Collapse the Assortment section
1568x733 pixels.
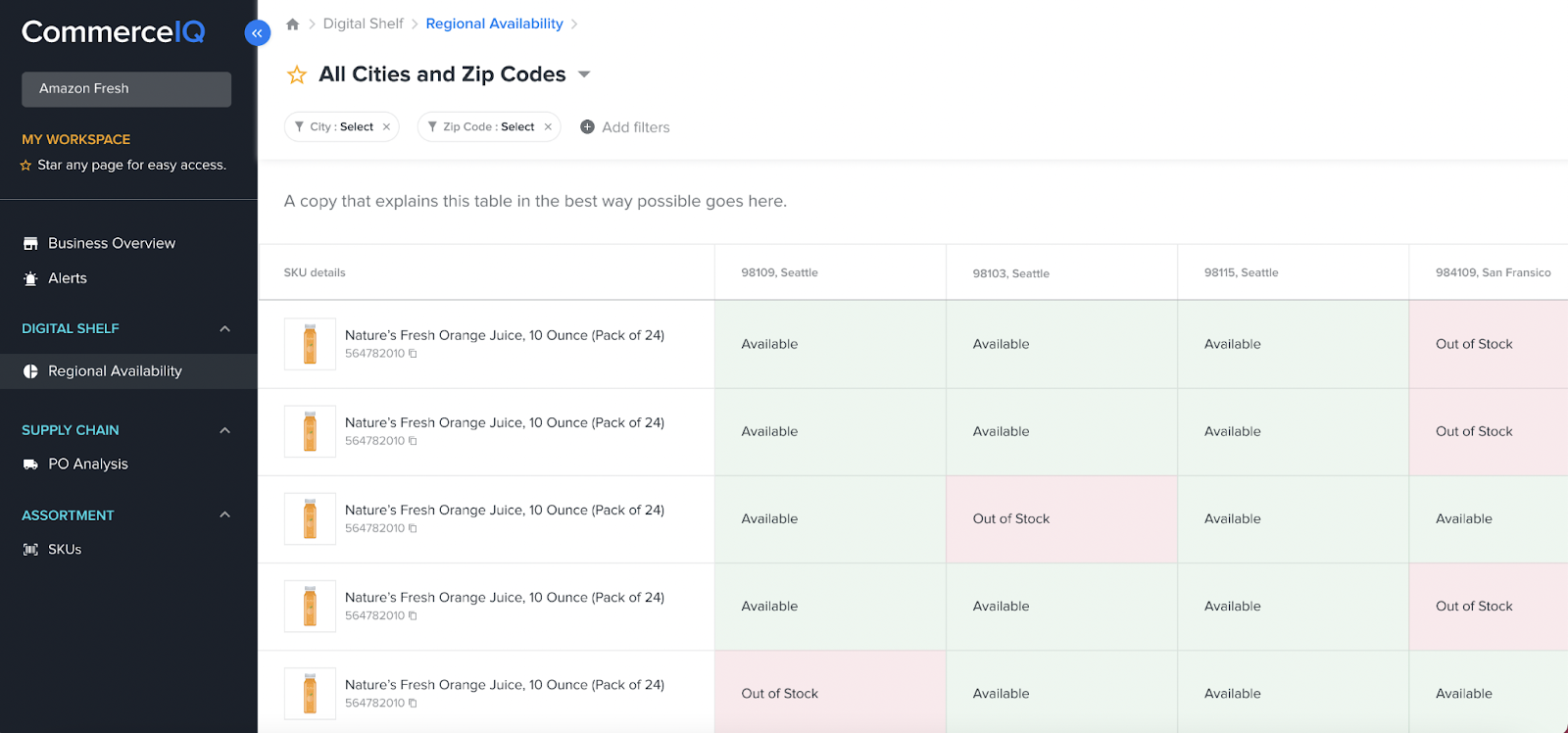(x=224, y=515)
